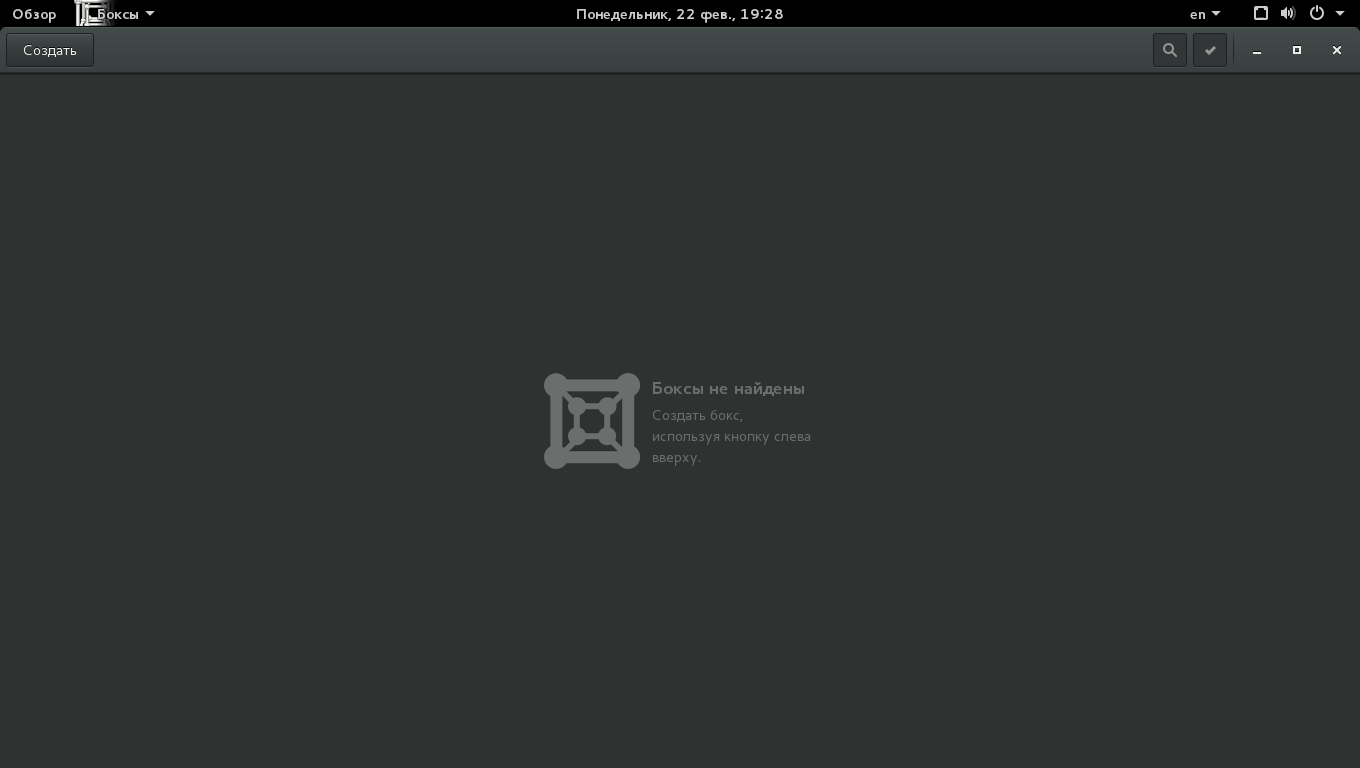The image size is (1360, 768).
Task: Open the en keyboard layout dropdown
Action: (x=1205, y=14)
